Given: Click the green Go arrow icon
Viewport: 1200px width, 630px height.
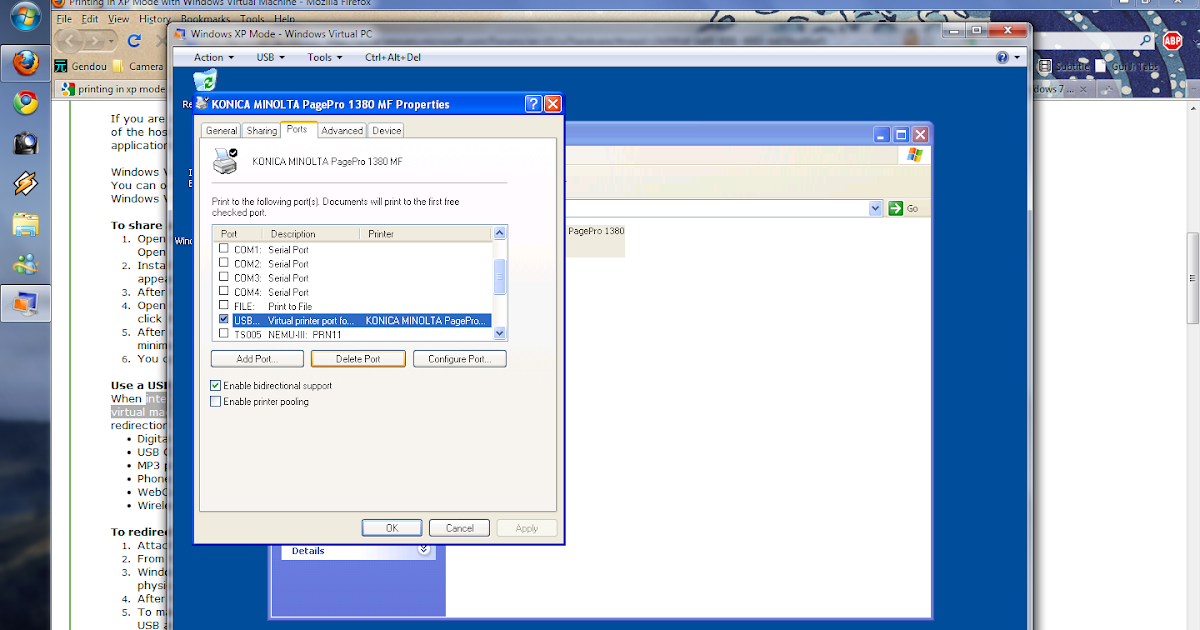Looking at the screenshot, I should click(x=896, y=208).
